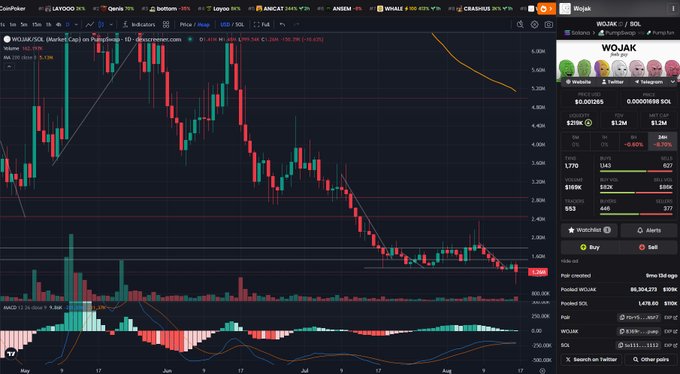Open the Wojak panel three-dot menu

pos(673,8)
